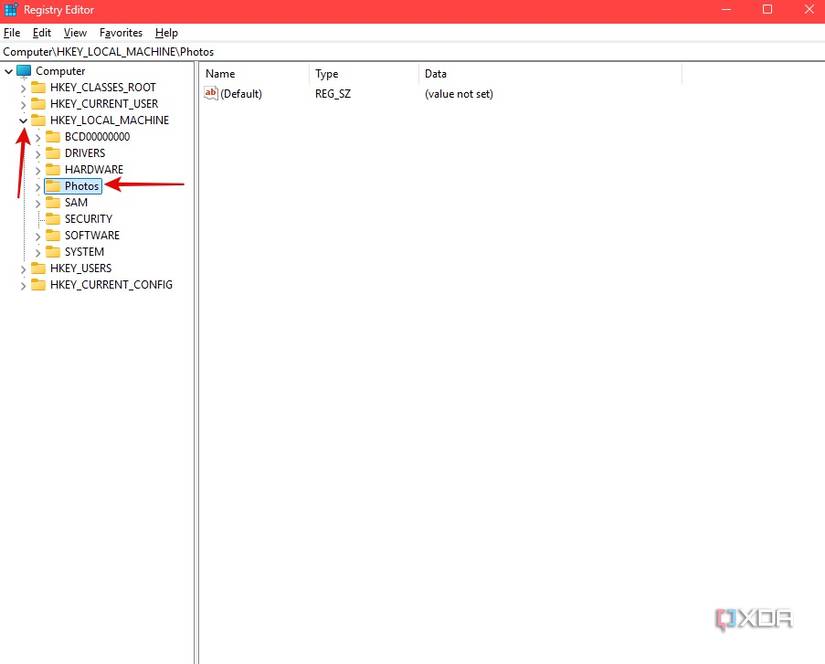
Task: Open the Edit menu
Action: (x=42, y=33)
